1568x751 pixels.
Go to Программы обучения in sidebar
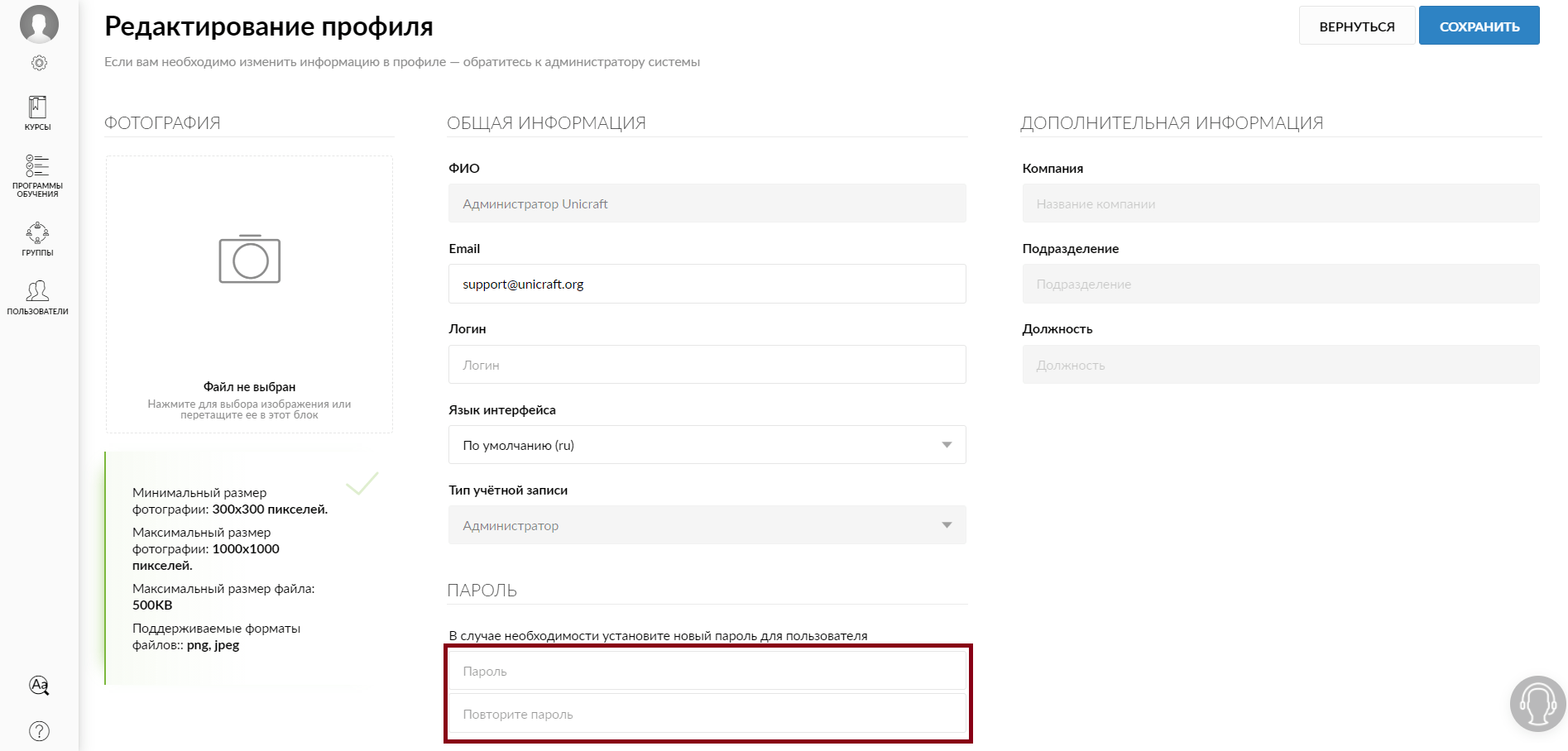[x=37, y=175]
